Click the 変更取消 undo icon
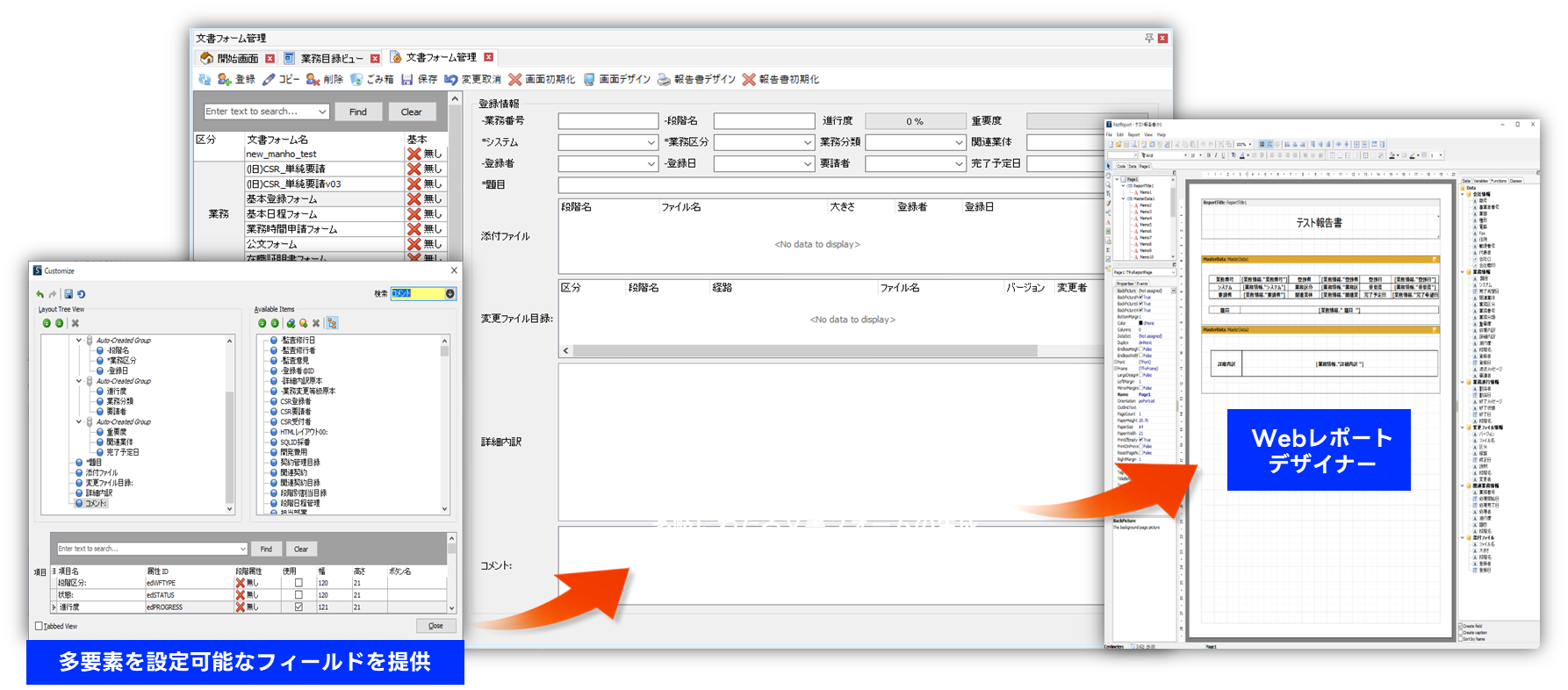 point(451,80)
